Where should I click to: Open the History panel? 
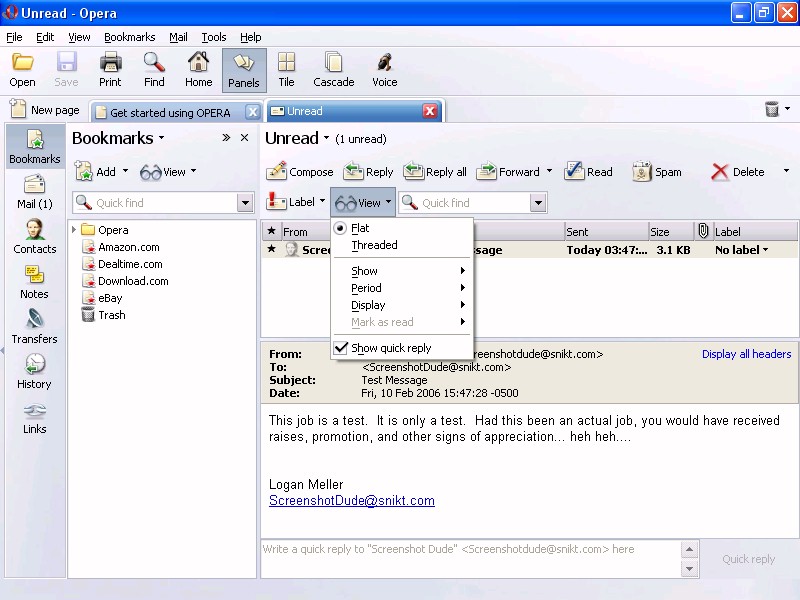pyautogui.click(x=34, y=371)
